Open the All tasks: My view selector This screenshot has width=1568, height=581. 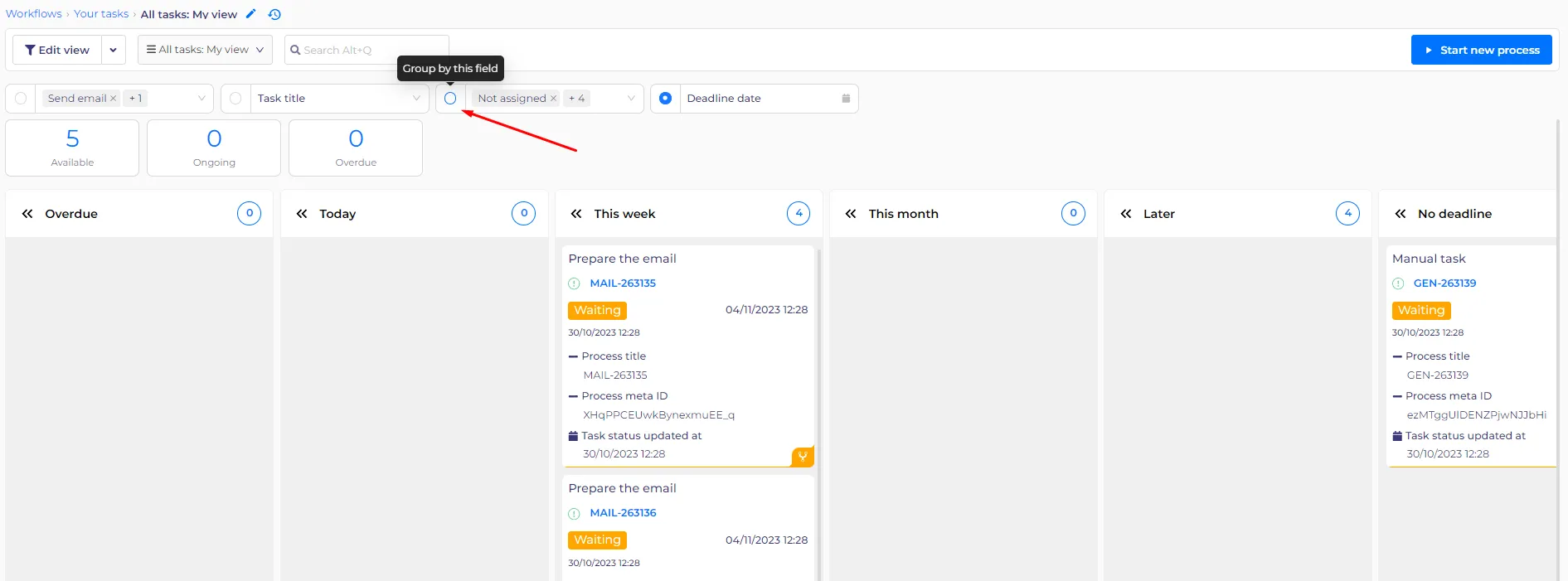click(x=205, y=50)
